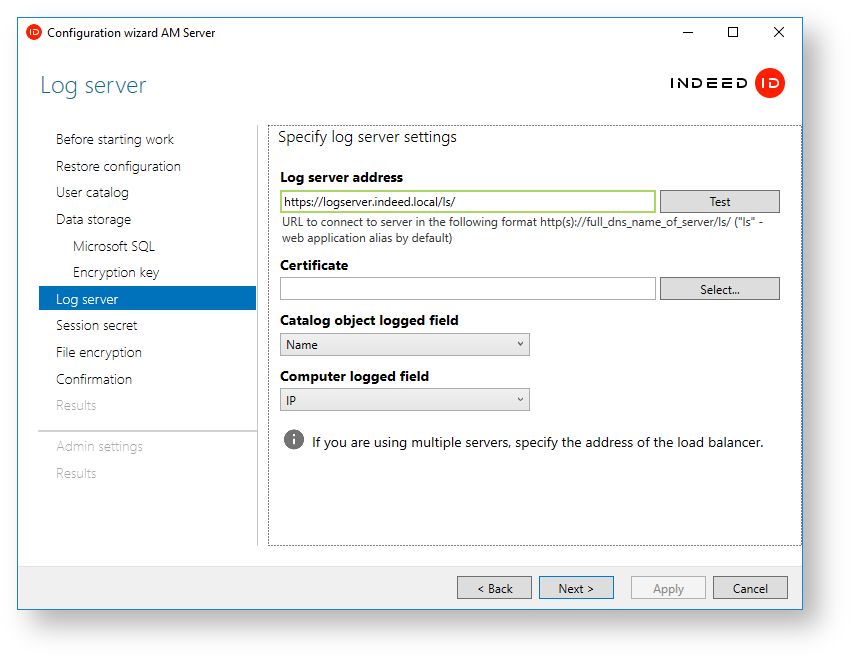The width and height of the screenshot is (851, 658).
Task: Click the empty Certificate text field
Action: tap(467, 289)
